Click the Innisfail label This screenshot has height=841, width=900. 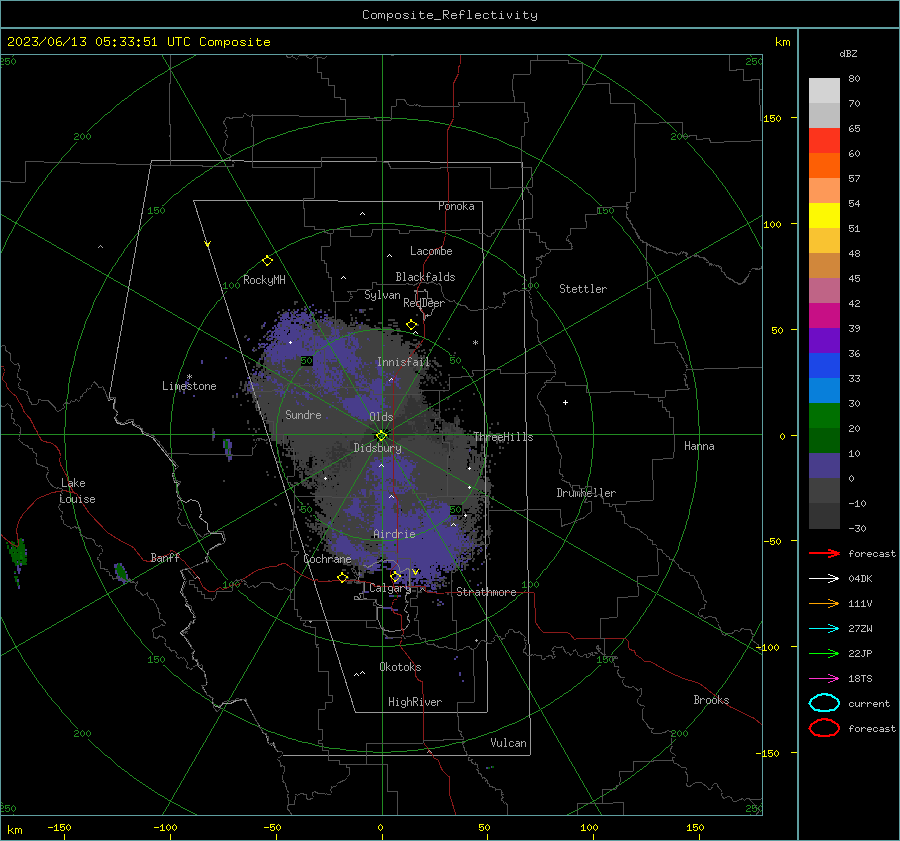point(403,362)
